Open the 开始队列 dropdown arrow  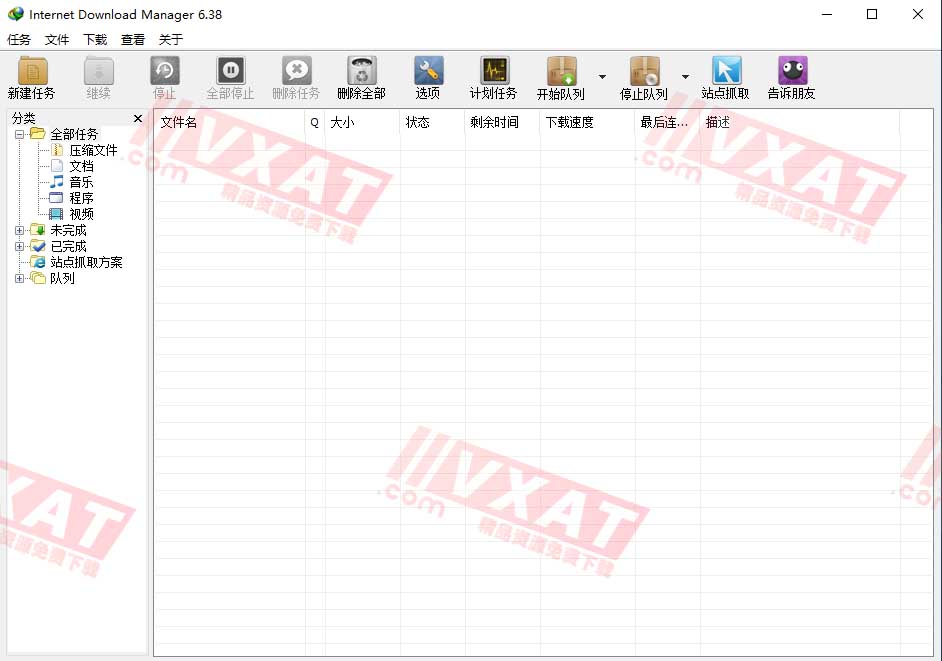[x=602, y=78]
